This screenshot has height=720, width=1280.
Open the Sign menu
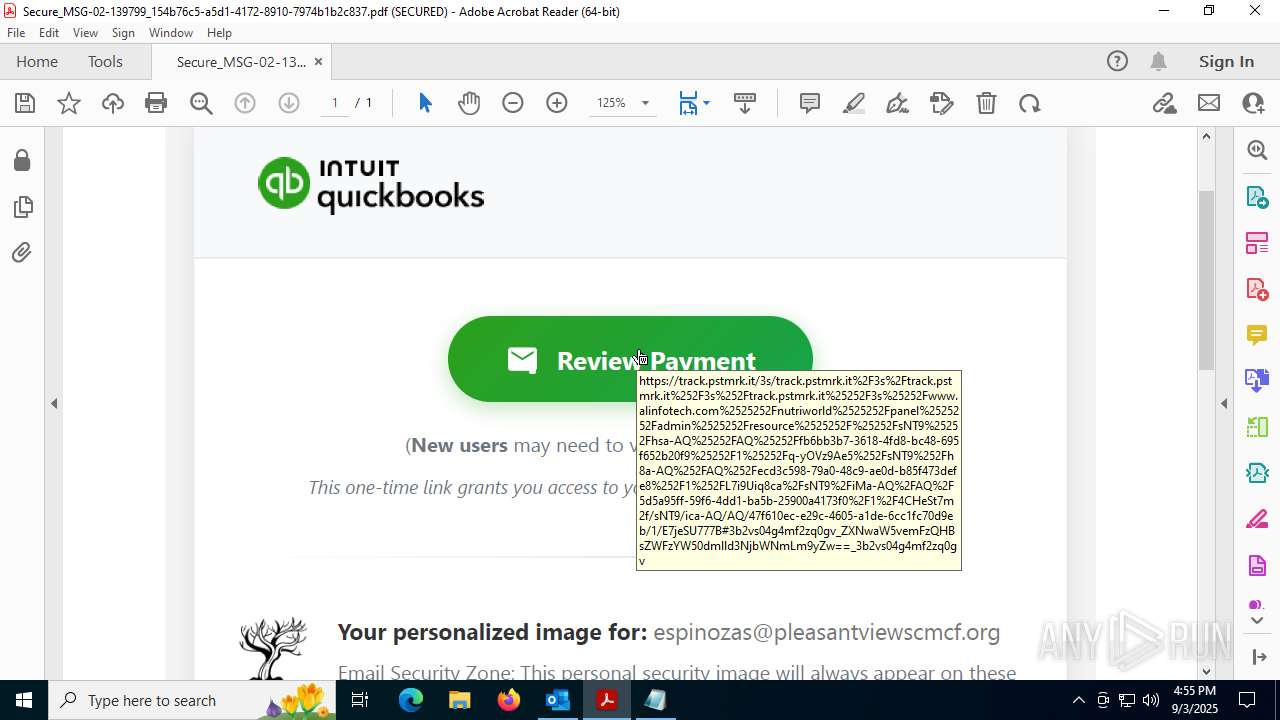123,33
